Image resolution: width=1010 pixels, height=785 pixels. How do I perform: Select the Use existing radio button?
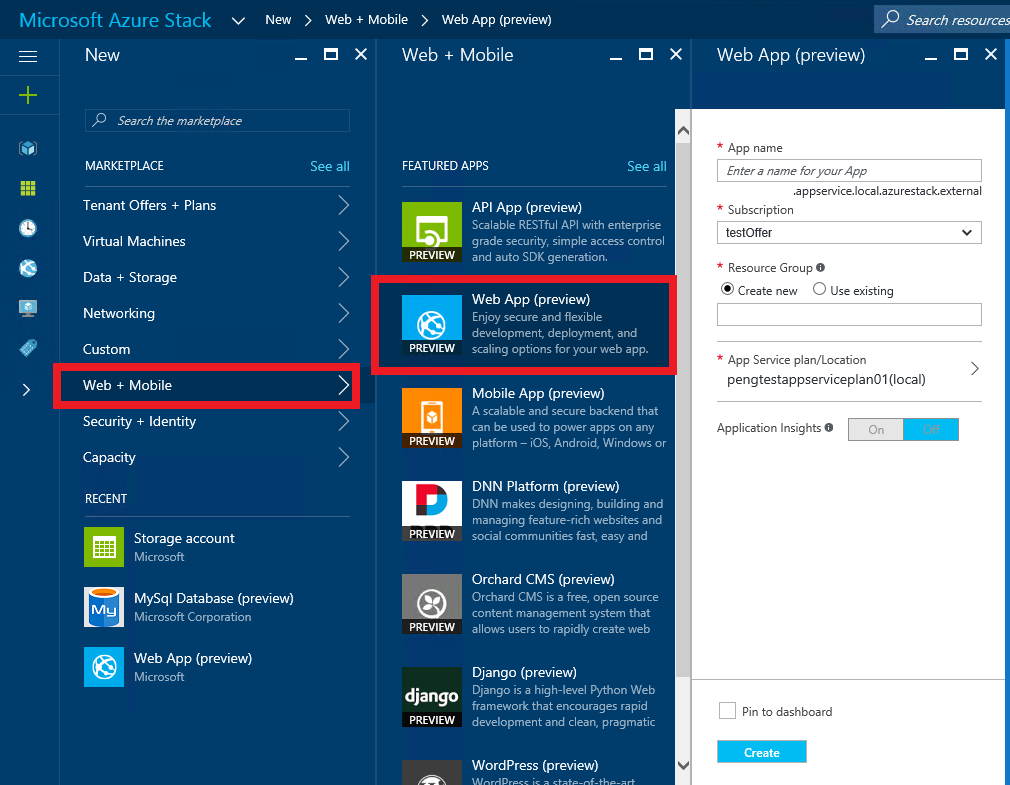coord(819,289)
